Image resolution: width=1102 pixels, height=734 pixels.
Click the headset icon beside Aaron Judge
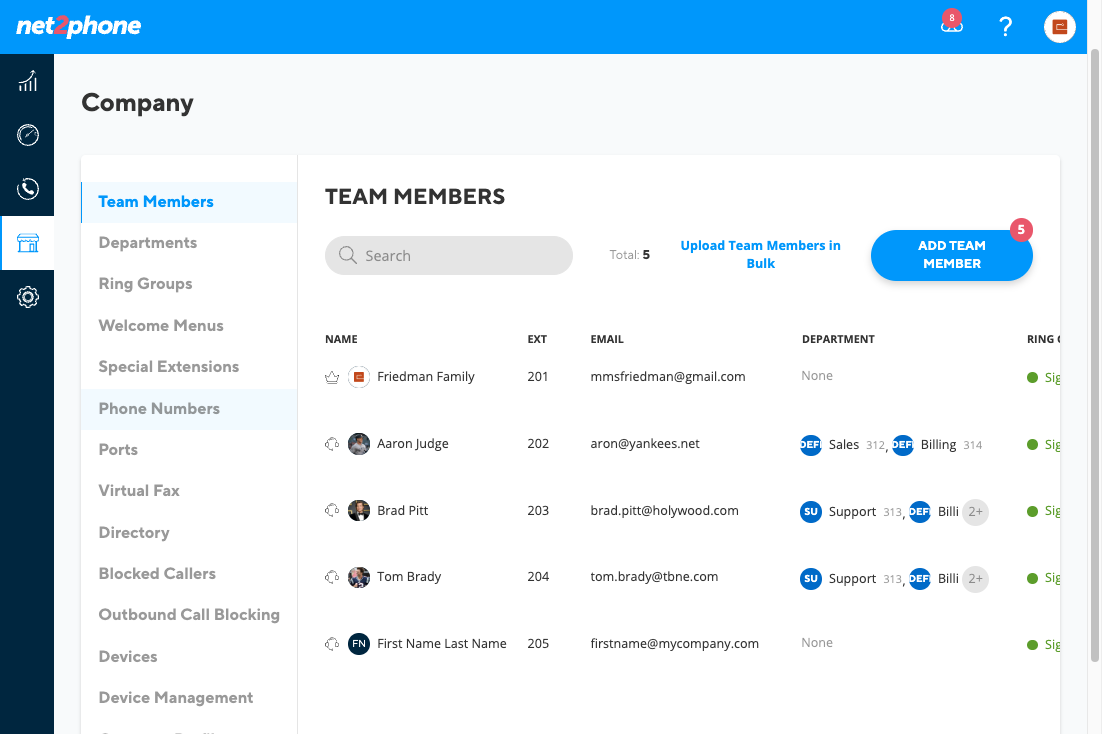[x=332, y=444]
